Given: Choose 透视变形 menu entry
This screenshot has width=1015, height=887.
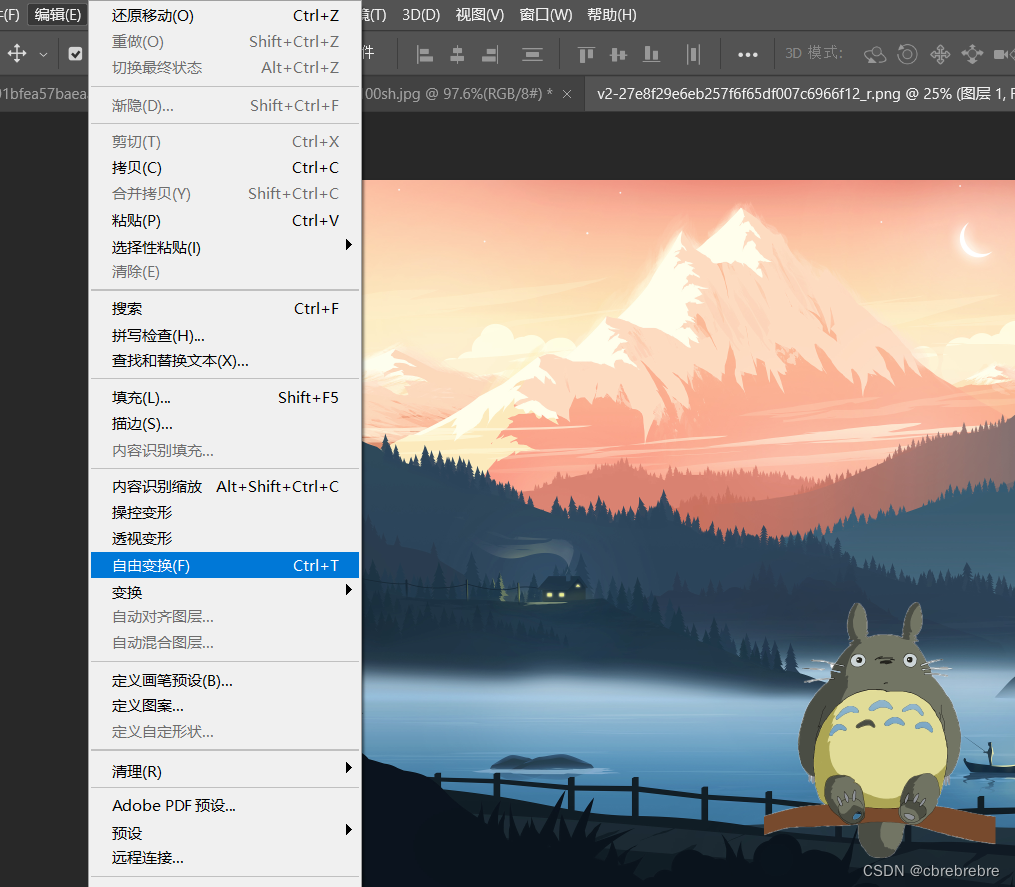Looking at the screenshot, I should [225, 539].
